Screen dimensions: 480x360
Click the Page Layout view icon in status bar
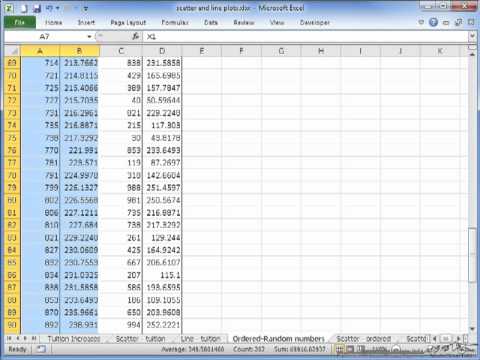click(350, 349)
